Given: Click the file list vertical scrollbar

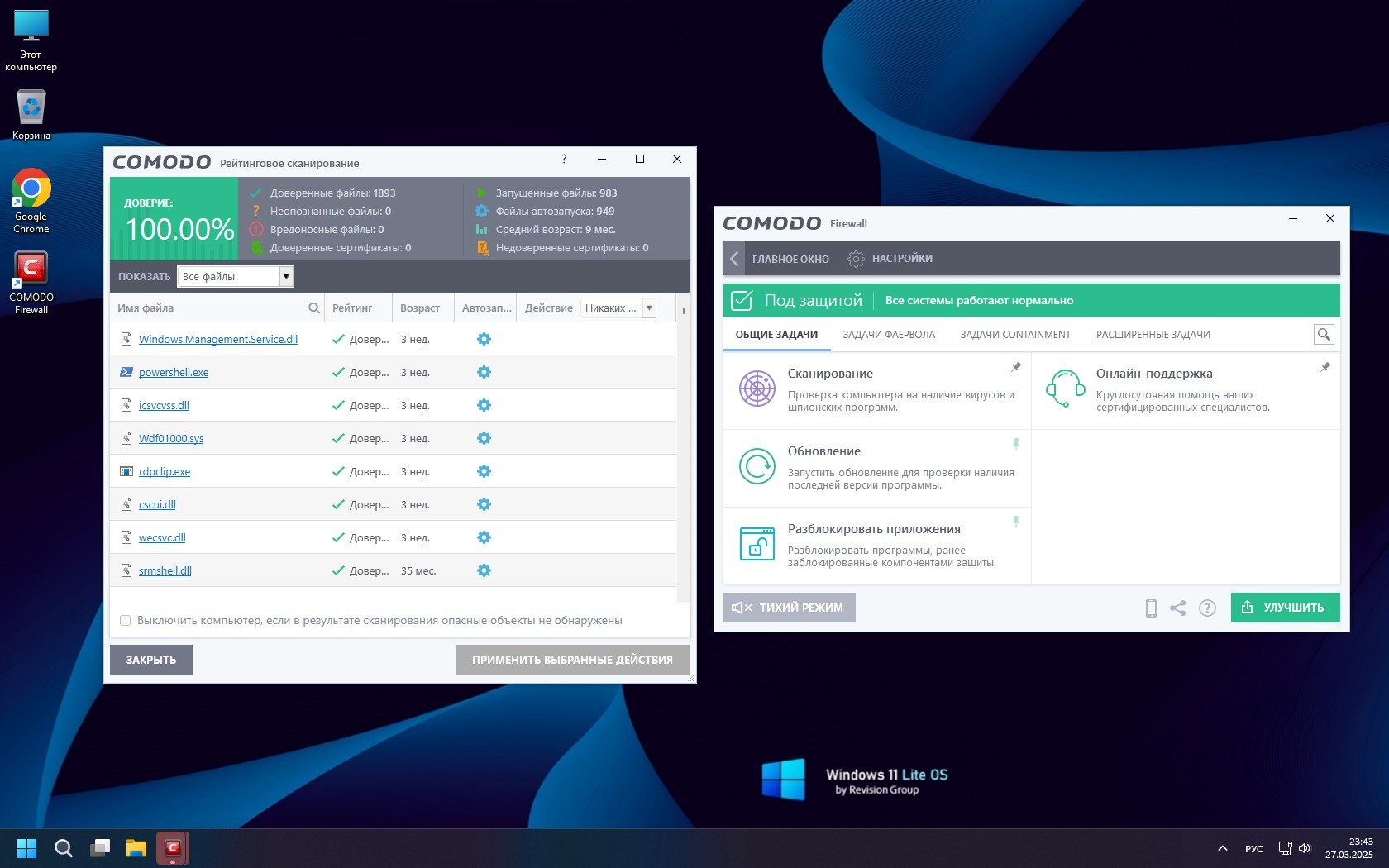Looking at the screenshot, I should pyautogui.click(x=683, y=455).
